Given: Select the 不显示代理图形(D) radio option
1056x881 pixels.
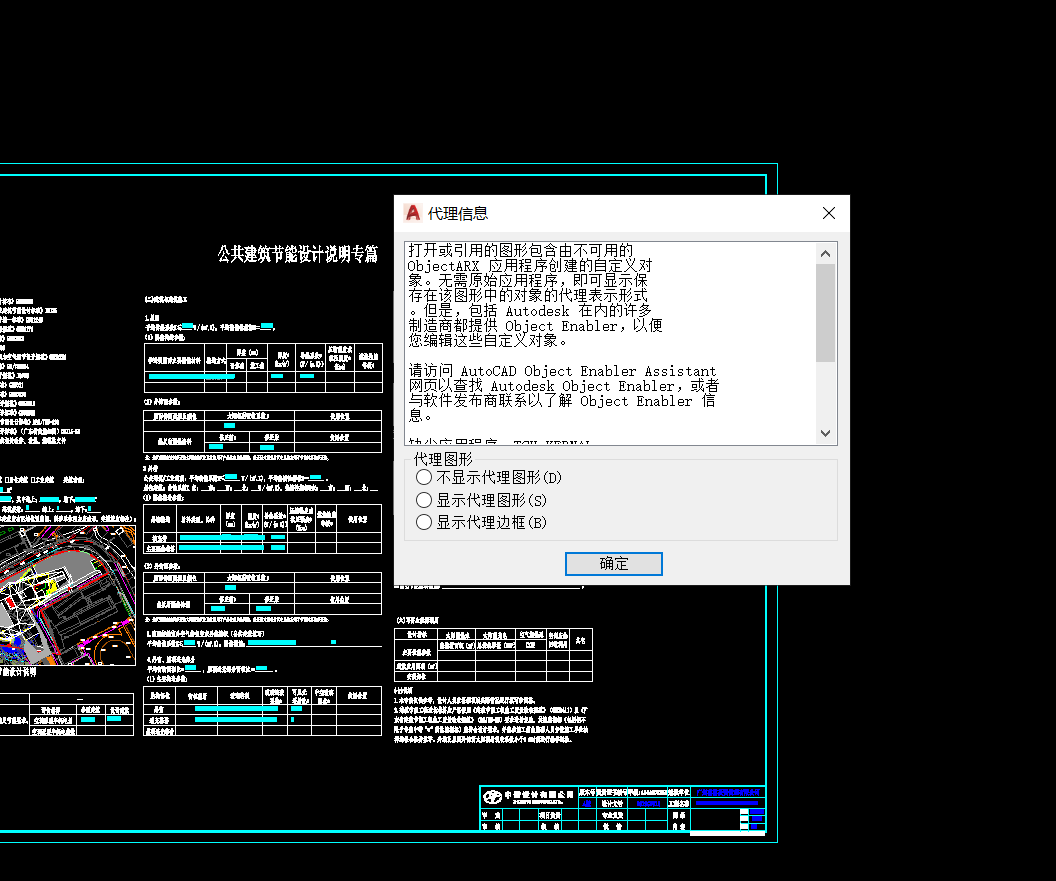Looking at the screenshot, I should 424,478.
